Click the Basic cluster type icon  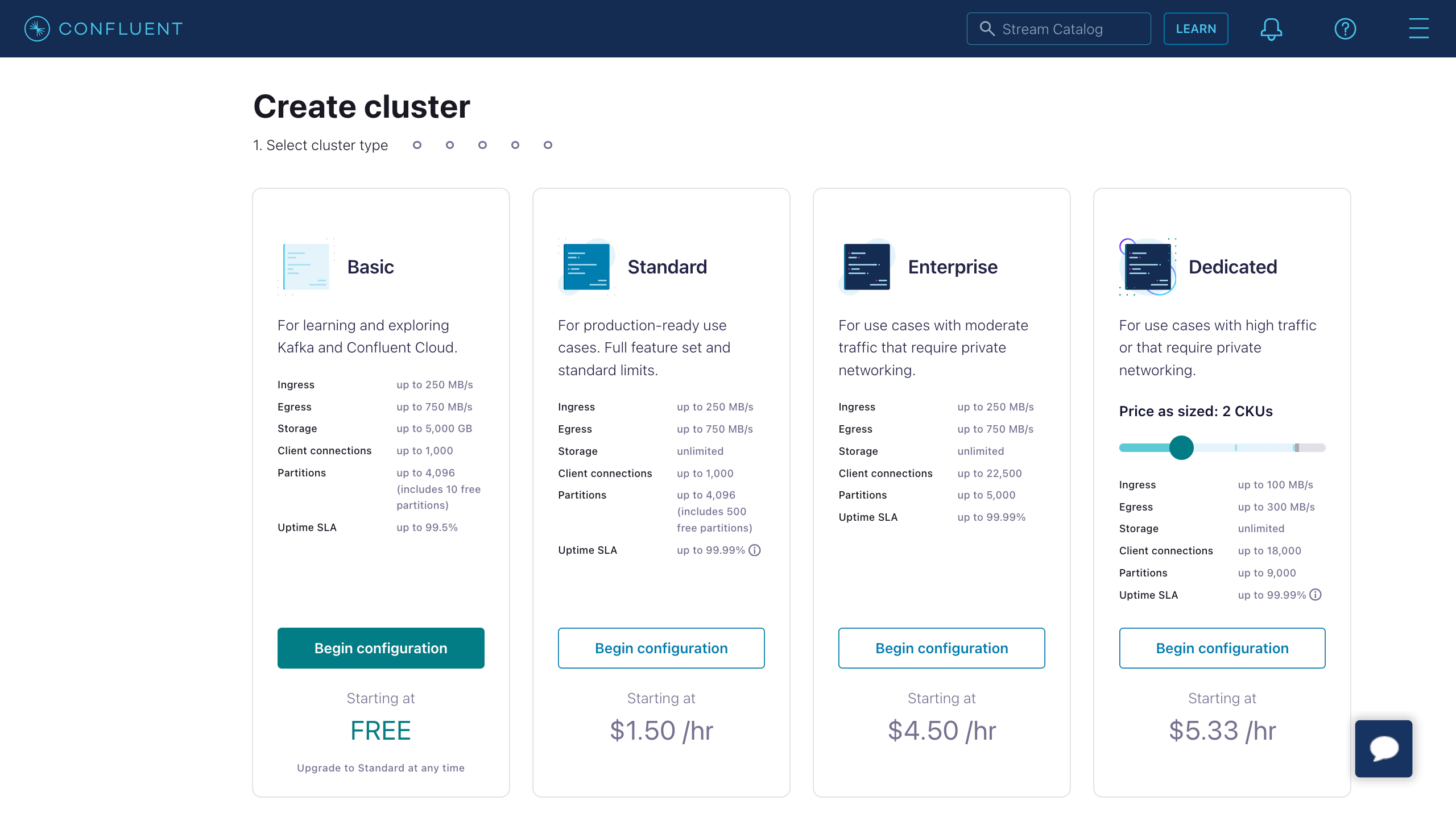pos(305,266)
